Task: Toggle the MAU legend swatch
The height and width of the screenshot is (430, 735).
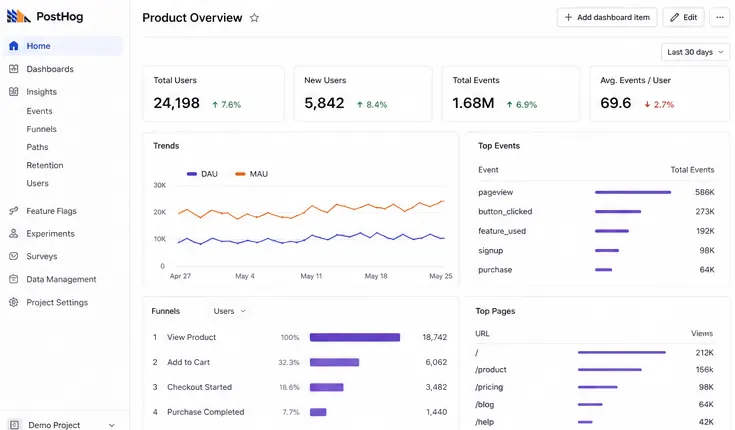Action: click(x=240, y=174)
